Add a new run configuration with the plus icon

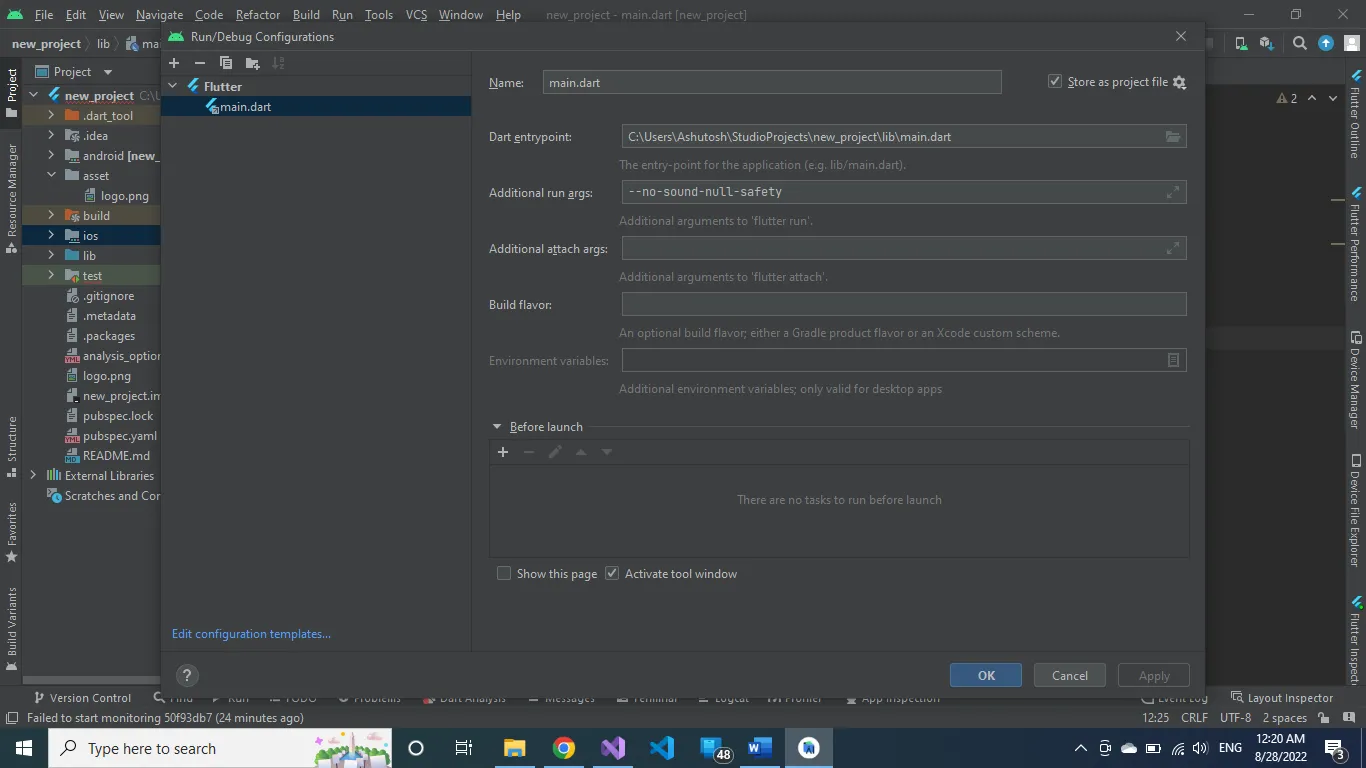174,63
